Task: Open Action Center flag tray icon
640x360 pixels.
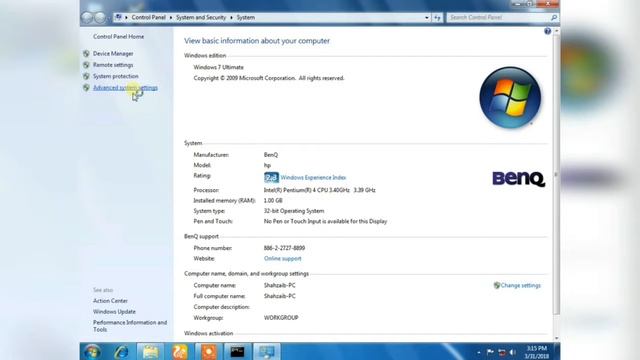Action: (x=490, y=352)
